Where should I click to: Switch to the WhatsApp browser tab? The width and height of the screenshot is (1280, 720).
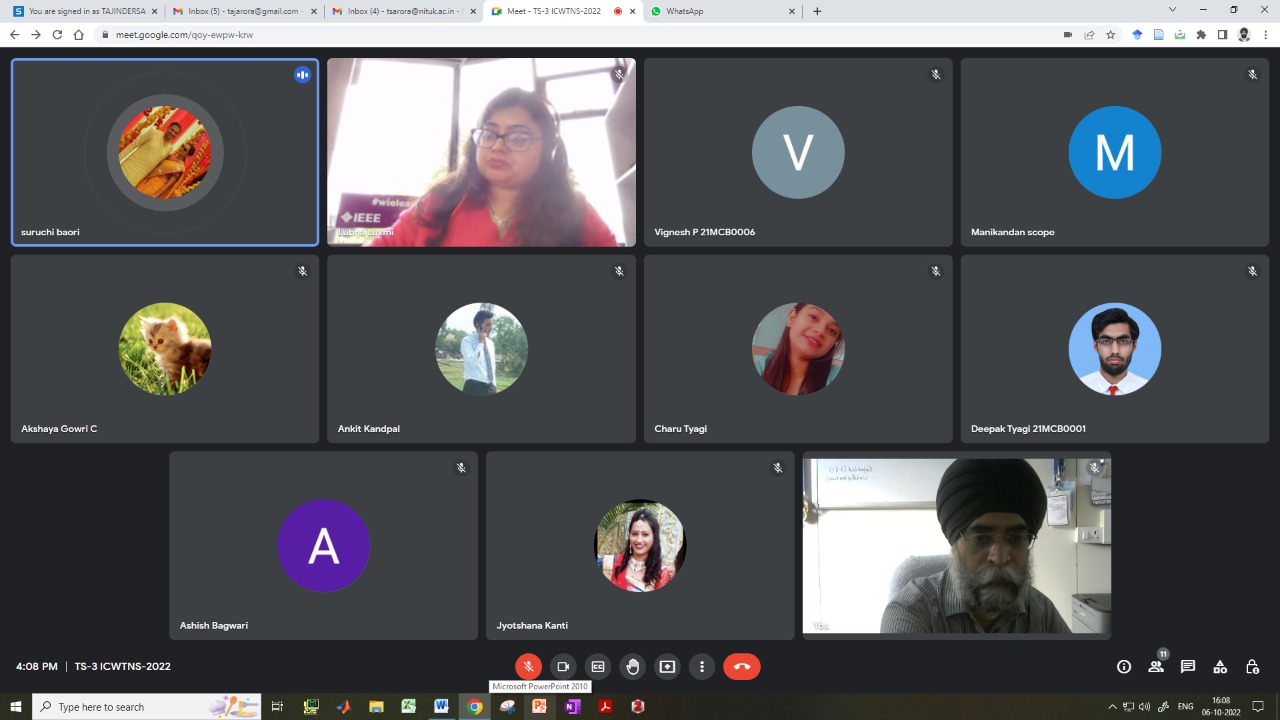tap(720, 11)
